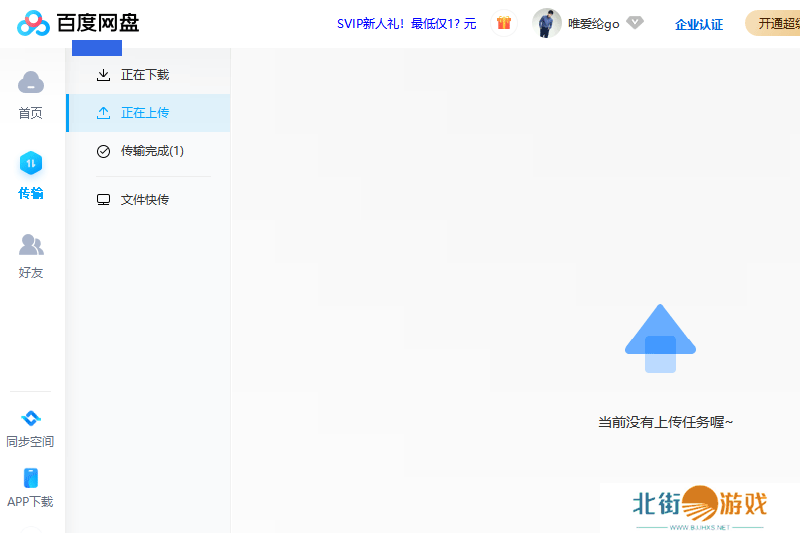Click the 开通超级 membership button
This screenshot has height=533, width=800.
(775, 24)
